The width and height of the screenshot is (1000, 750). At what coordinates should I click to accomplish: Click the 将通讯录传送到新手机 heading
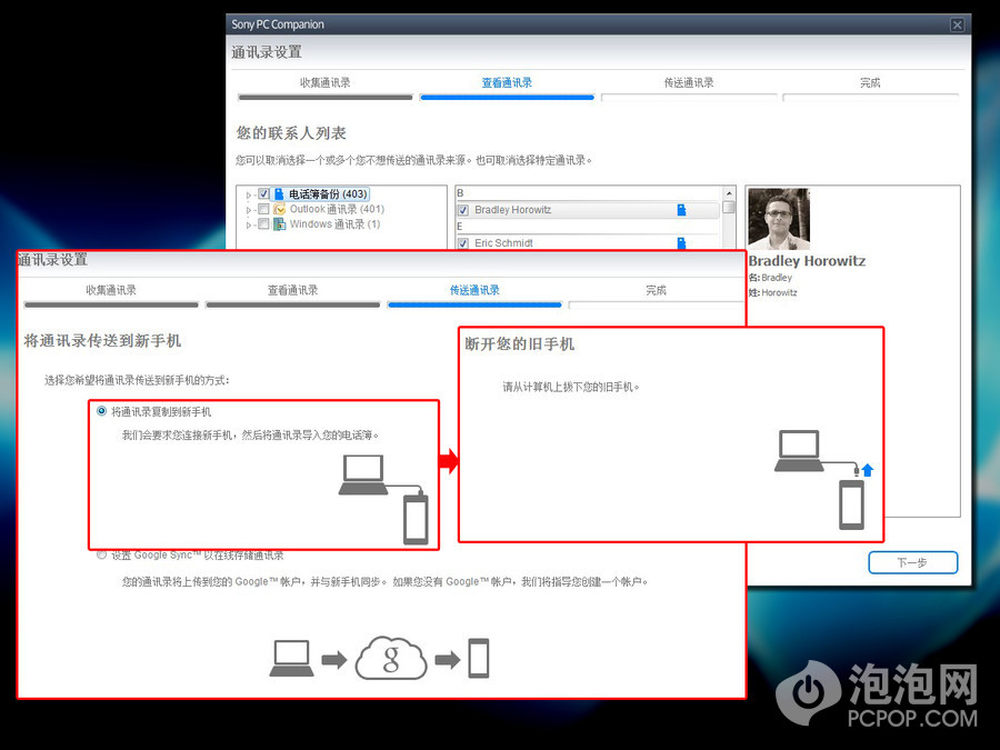103,341
